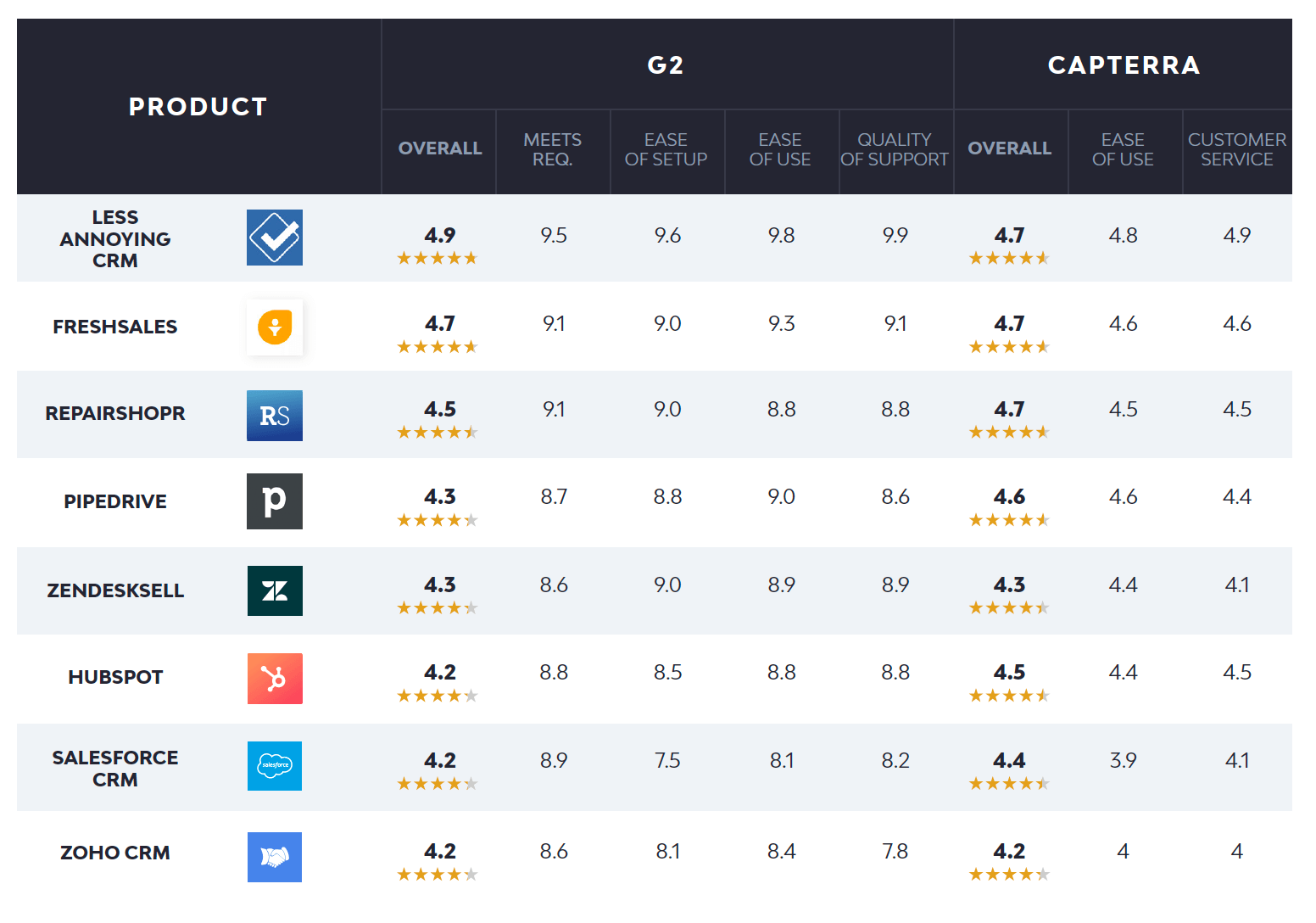Click the Freshsales orange logo icon
The width and height of the screenshot is (1316, 923).
274,327
